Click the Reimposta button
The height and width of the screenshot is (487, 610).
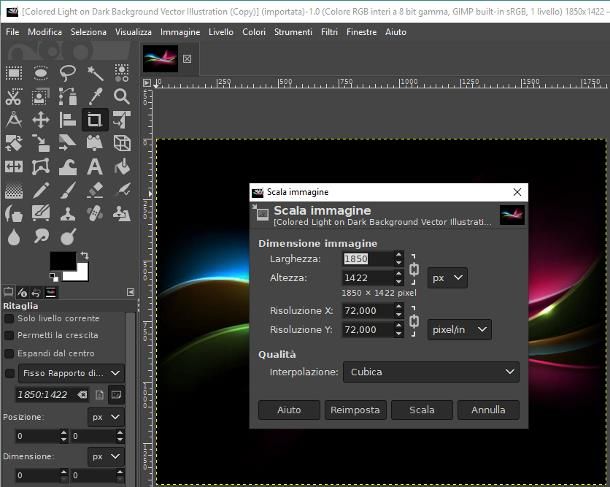tap(355, 410)
